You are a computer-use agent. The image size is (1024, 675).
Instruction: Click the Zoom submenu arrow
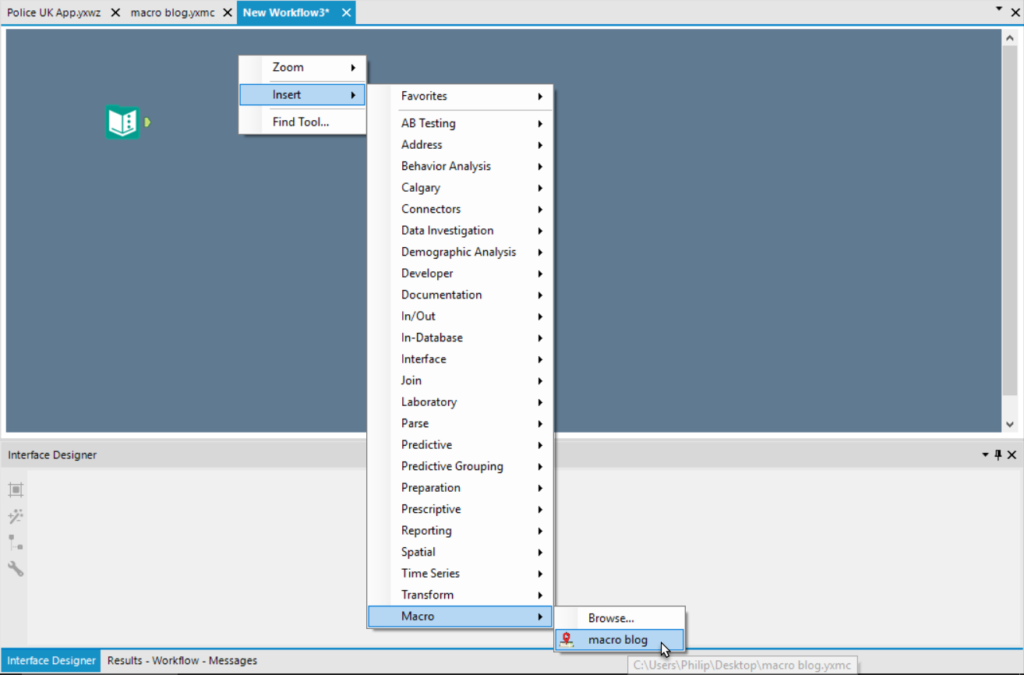coord(353,67)
